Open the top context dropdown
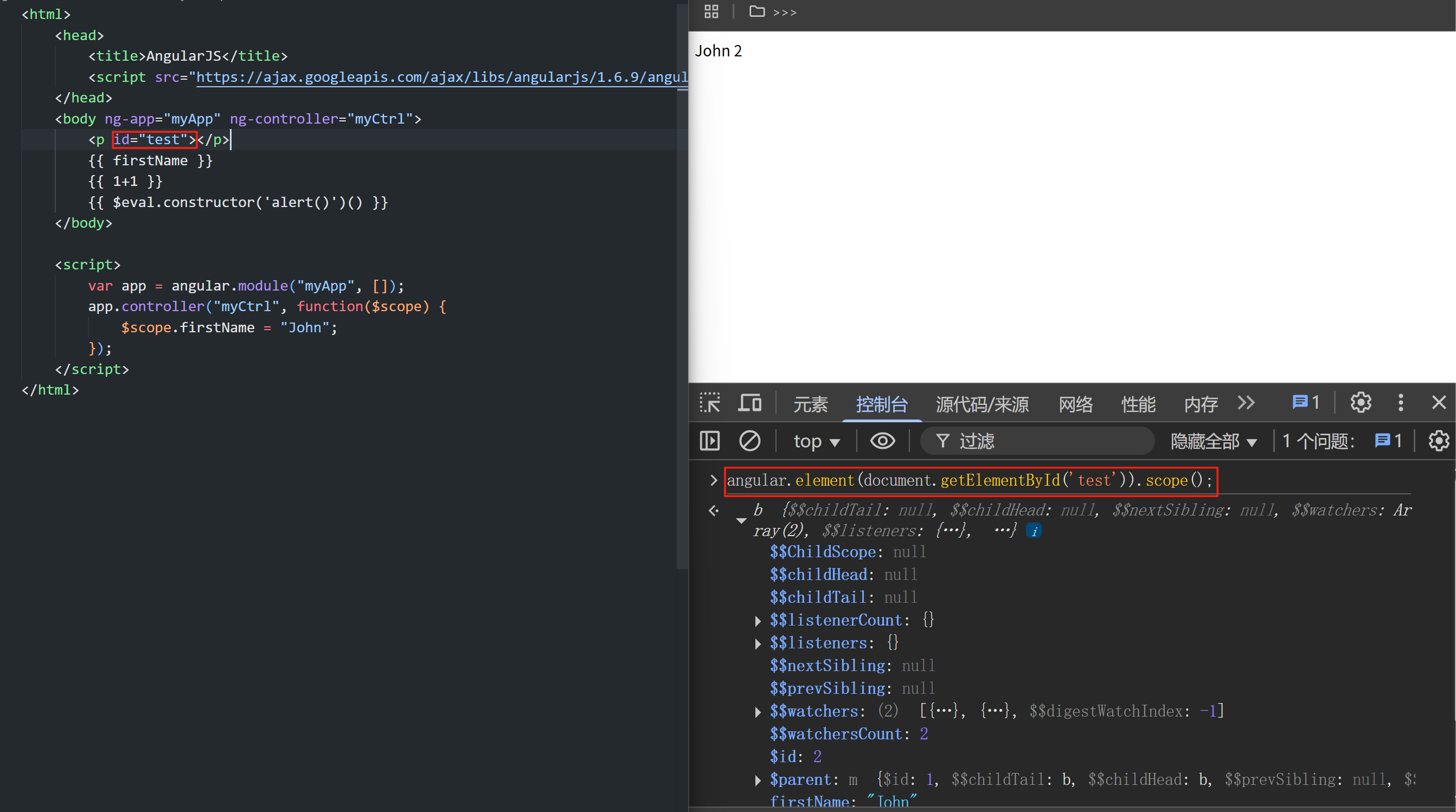The height and width of the screenshot is (812, 1456). click(816, 441)
